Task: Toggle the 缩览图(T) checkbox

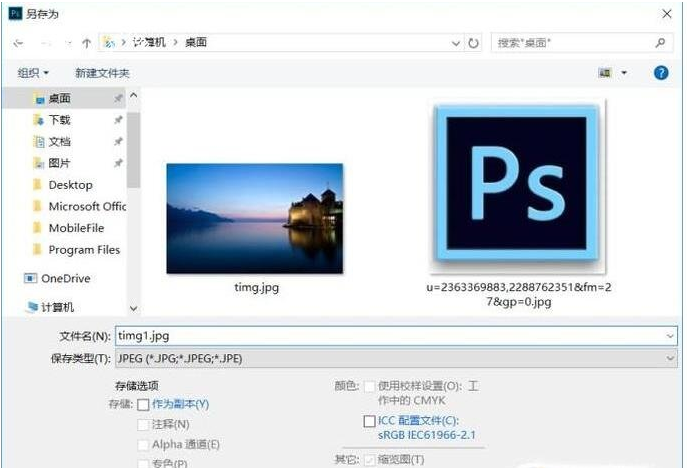Action: pyautogui.click(x=369, y=460)
